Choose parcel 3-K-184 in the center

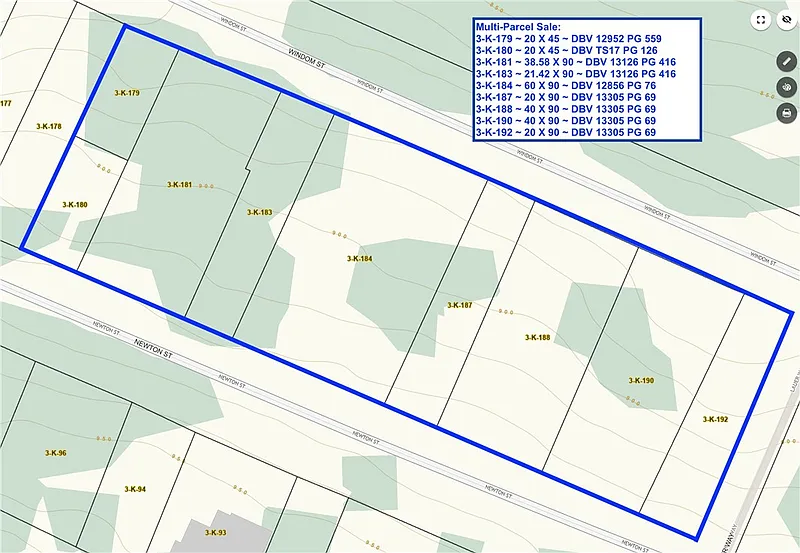click(x=359, y=258)
